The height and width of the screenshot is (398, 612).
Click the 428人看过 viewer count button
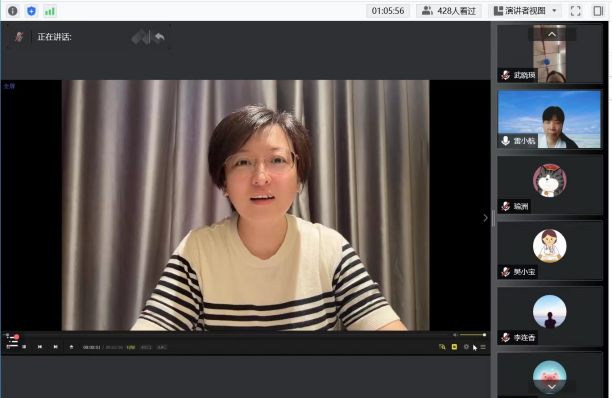point(449,11)
